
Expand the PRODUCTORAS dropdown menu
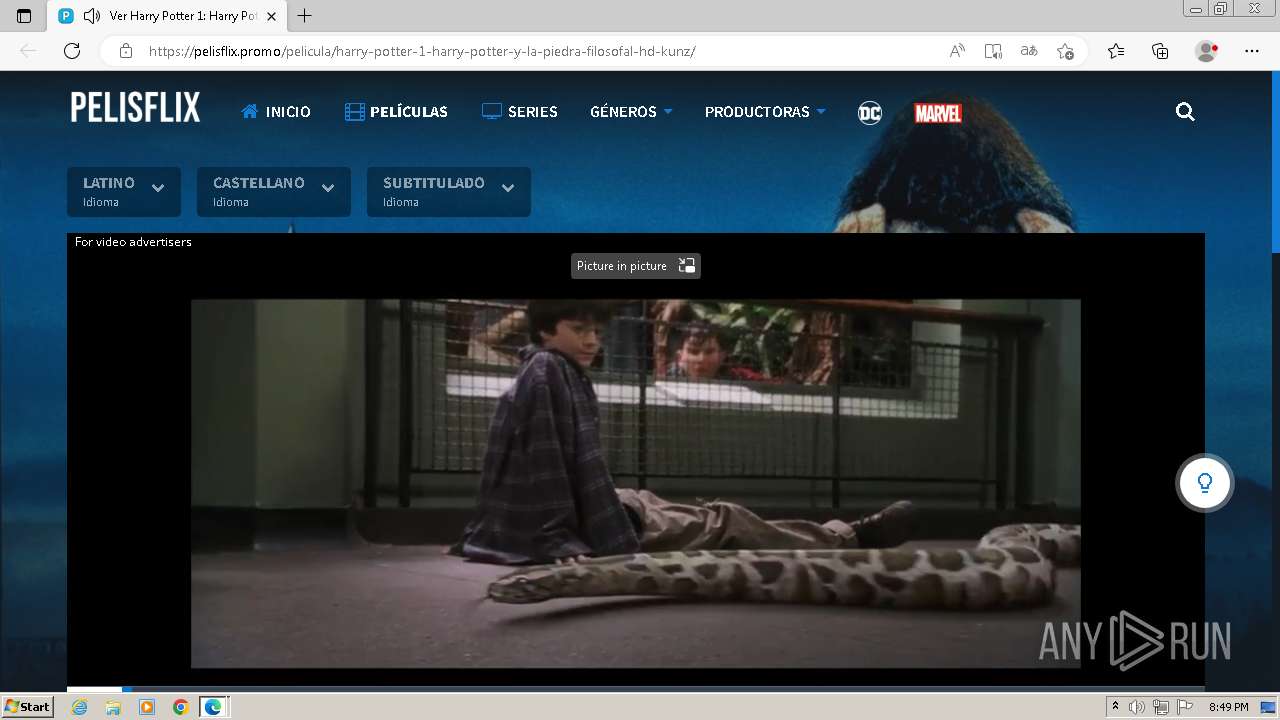click(x=765, y=112)
